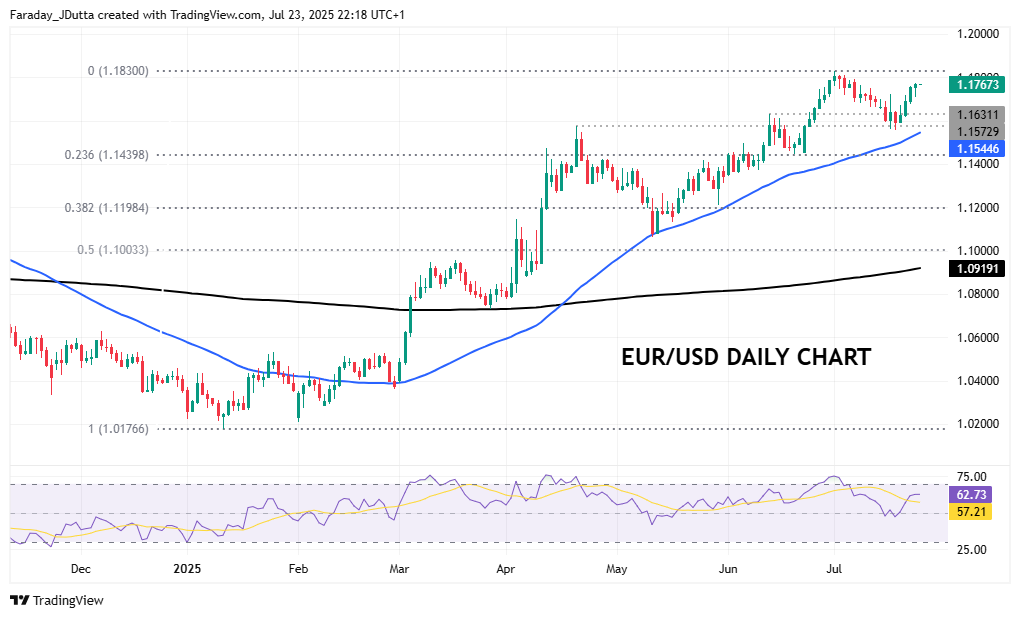The image size is (1020, 618).
Task: Click the TradingView logo icon
Action: pyautogui.click(x=19, y=600)
